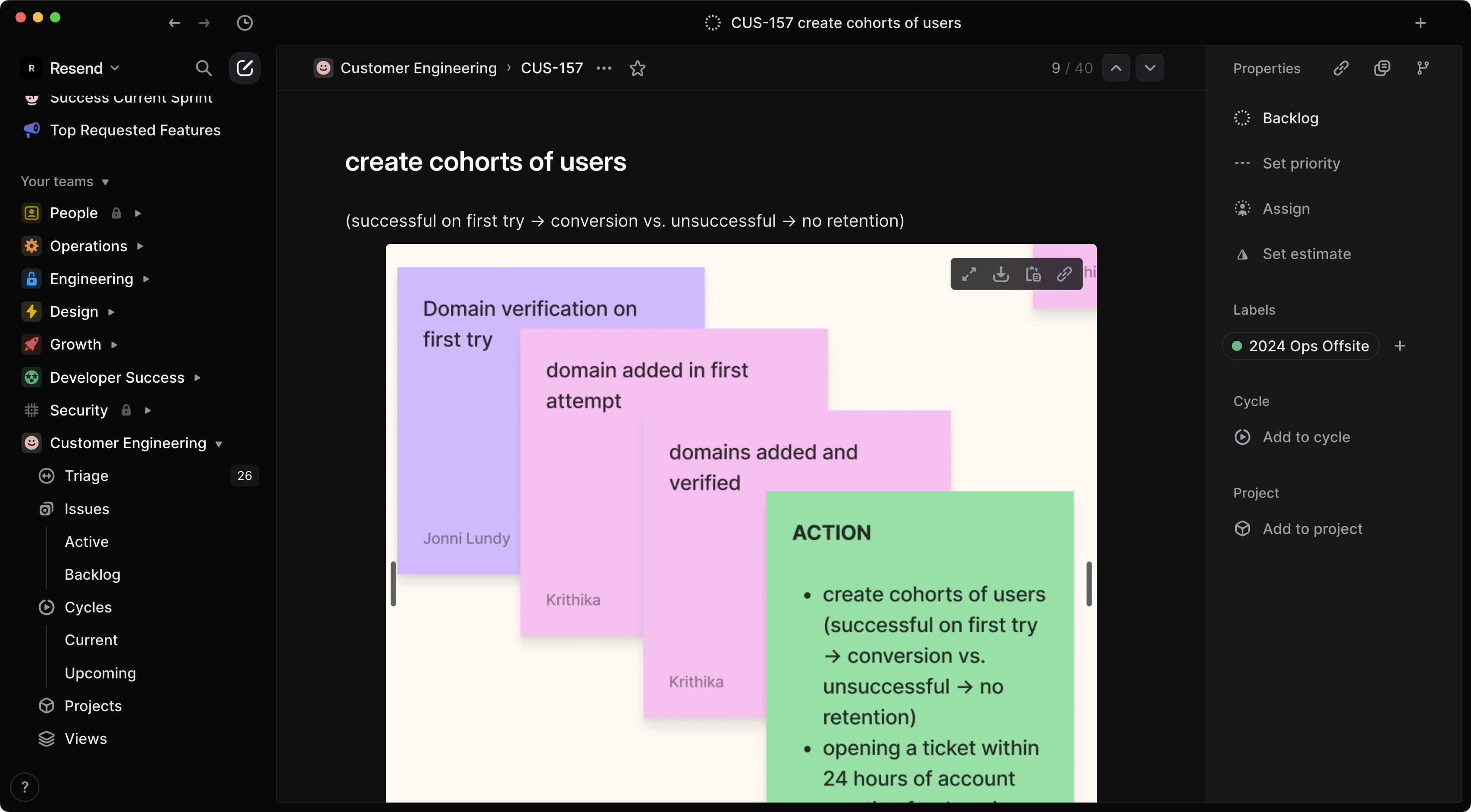This screenshot has height=812, width=1471.
Task: Open the Triage issues section
Action: (x=85, y=476)
